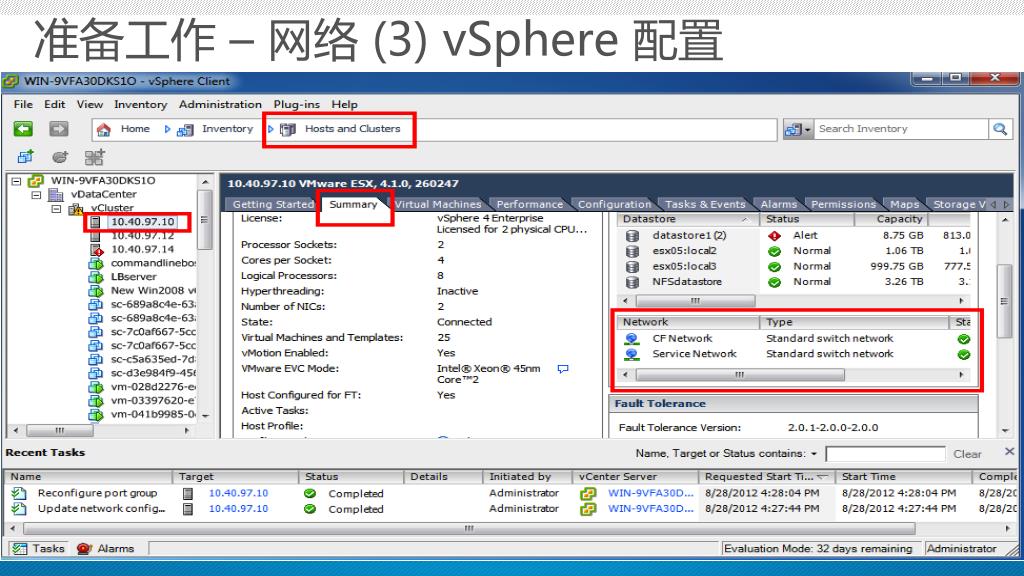Click the Alarms bell icon in status bar
The width and height of the screenshot is (1024, 576).
coord(84,549)
